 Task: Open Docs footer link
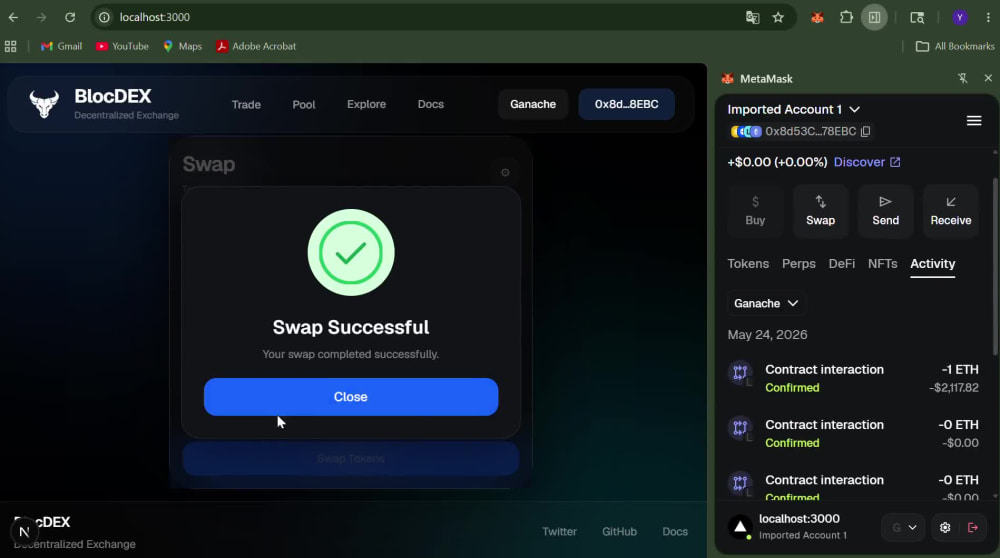tap(675, 531)
